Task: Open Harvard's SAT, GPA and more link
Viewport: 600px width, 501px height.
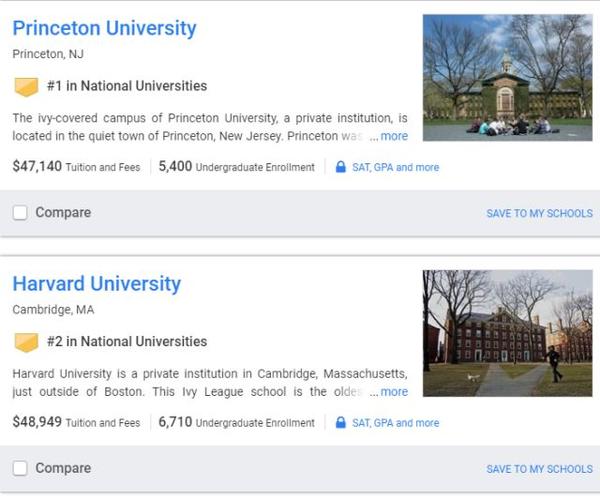Action: tap(395, 423)
